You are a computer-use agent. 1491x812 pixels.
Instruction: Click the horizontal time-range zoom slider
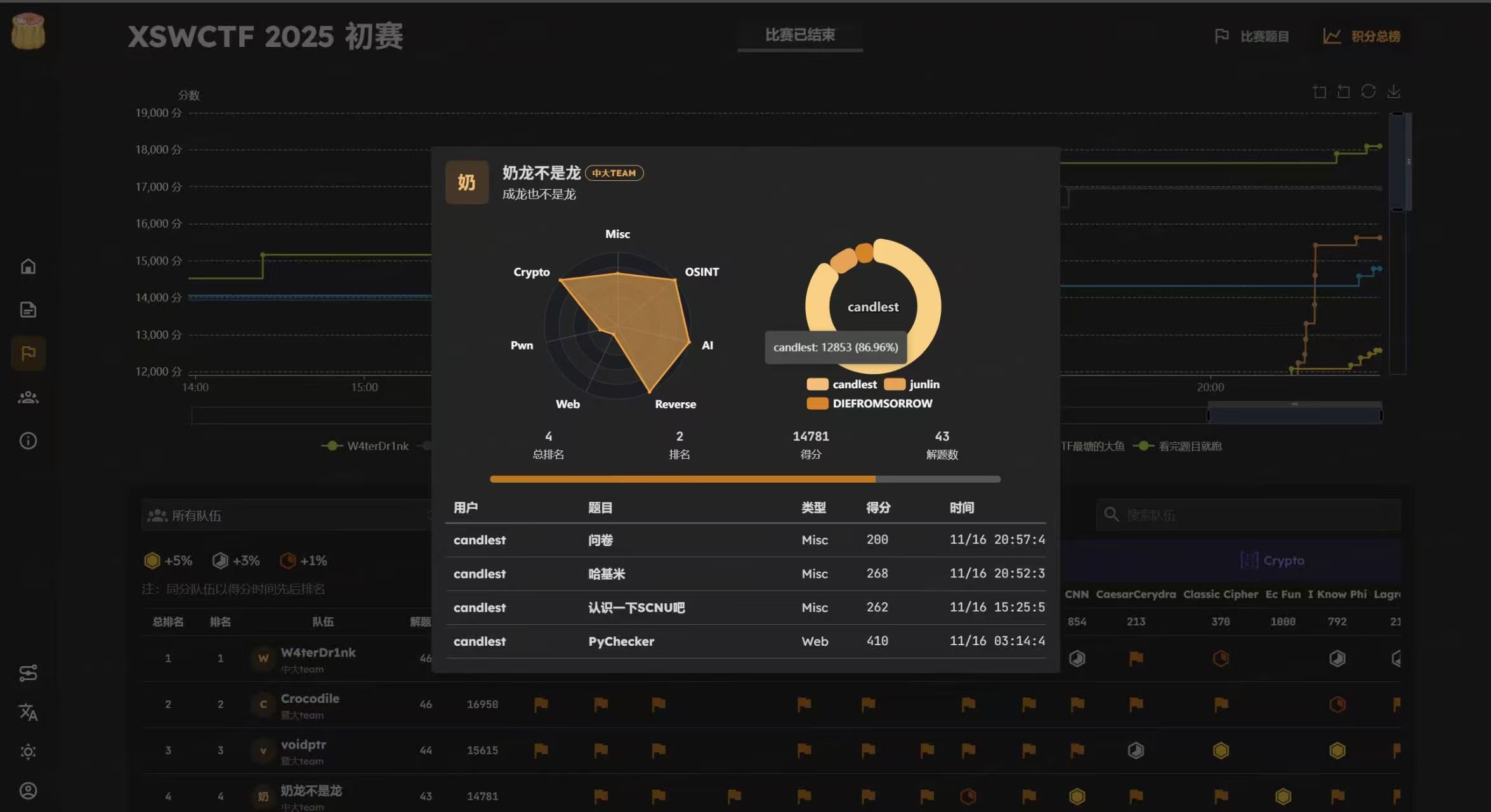(1294, 416)
